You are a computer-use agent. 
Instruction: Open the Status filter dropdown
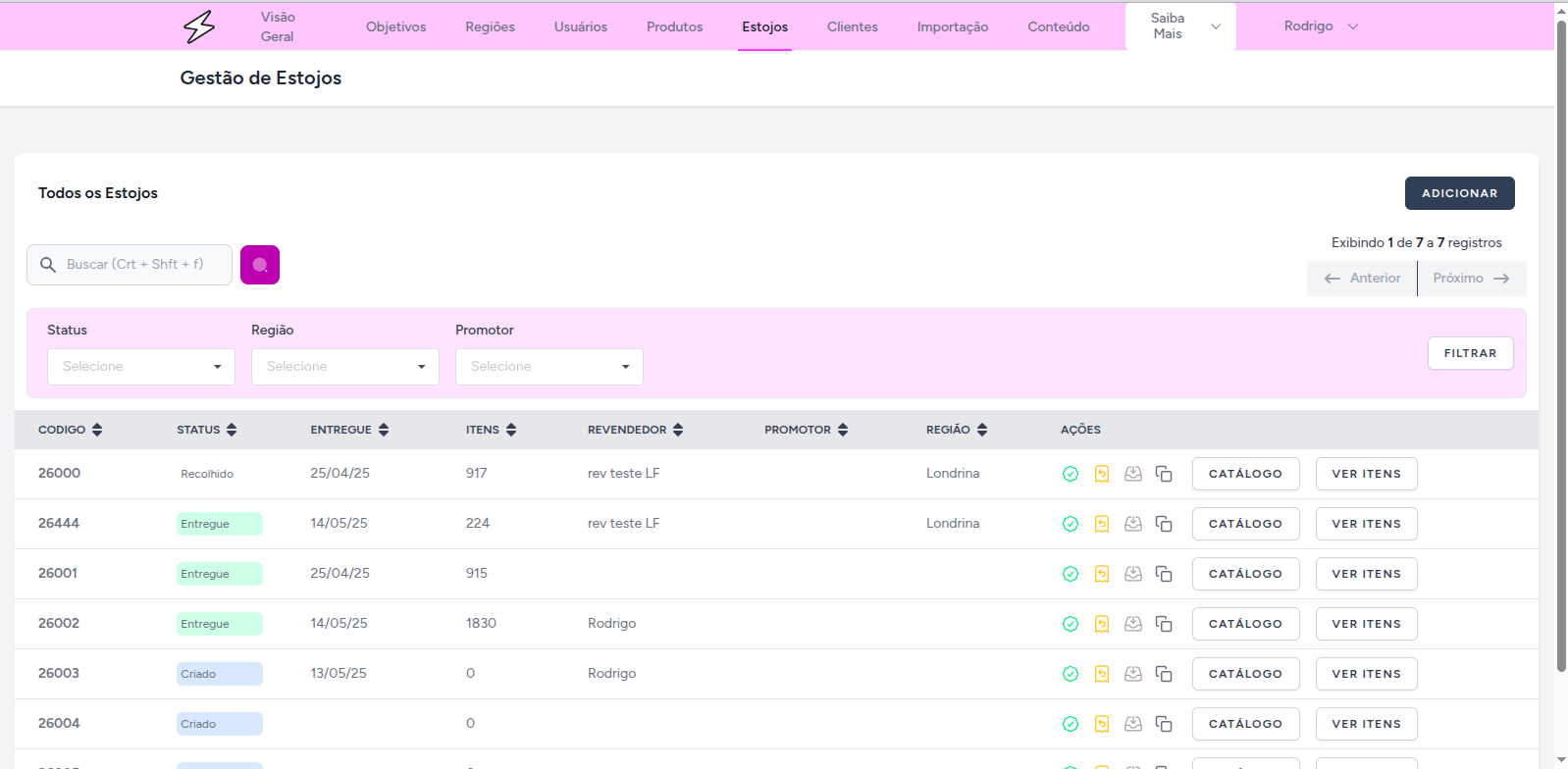tap(141, 367)
